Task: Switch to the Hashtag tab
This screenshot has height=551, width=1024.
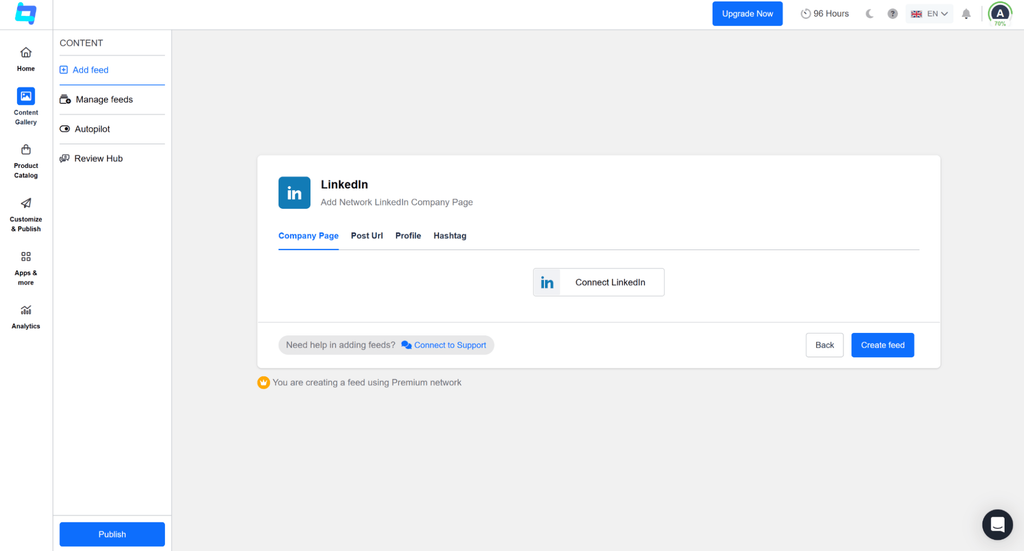Action: pyautogui.click(x=449, y=236)
